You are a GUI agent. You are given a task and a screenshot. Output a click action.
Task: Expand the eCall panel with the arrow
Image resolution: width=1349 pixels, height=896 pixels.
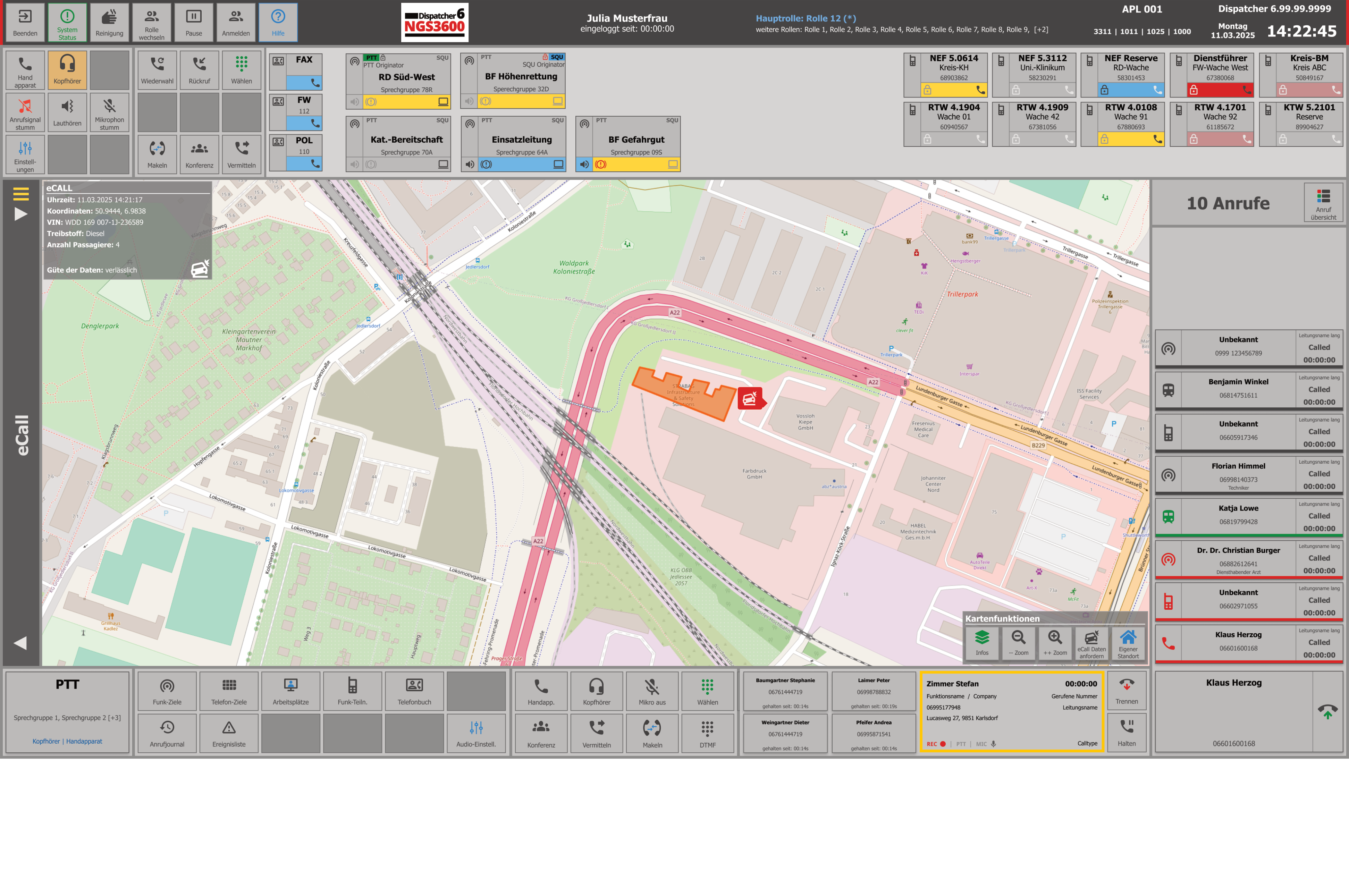coord(21,215)
